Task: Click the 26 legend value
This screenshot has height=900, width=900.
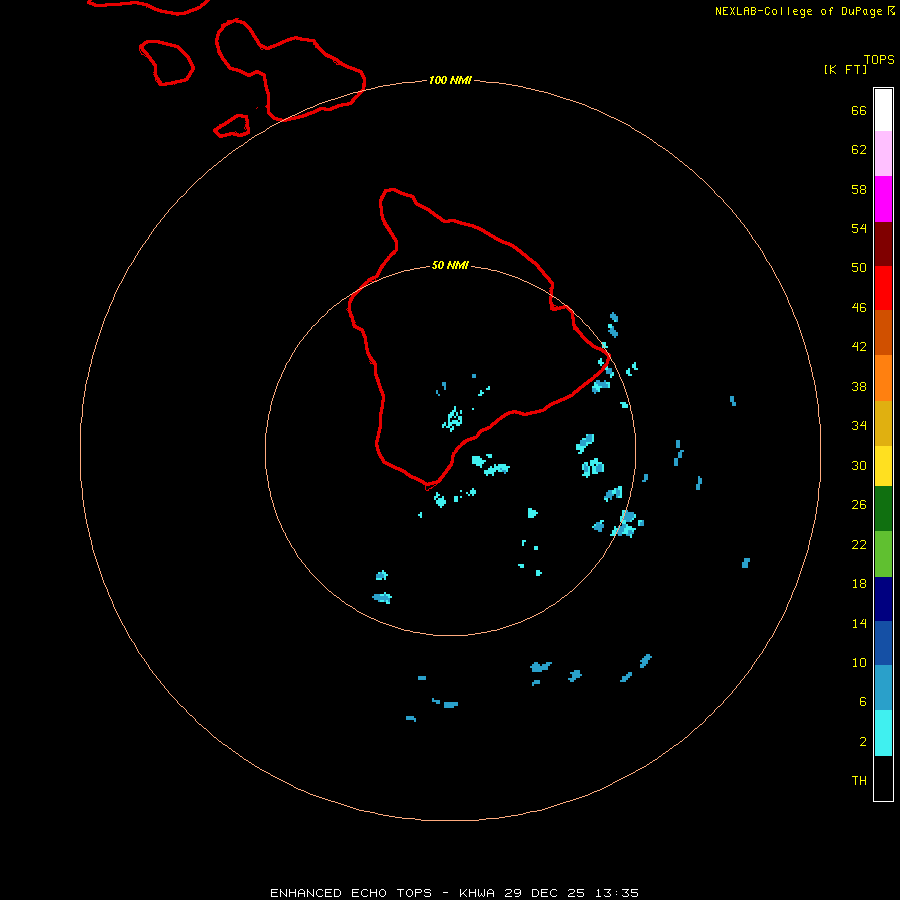Action: coord(859,505)
